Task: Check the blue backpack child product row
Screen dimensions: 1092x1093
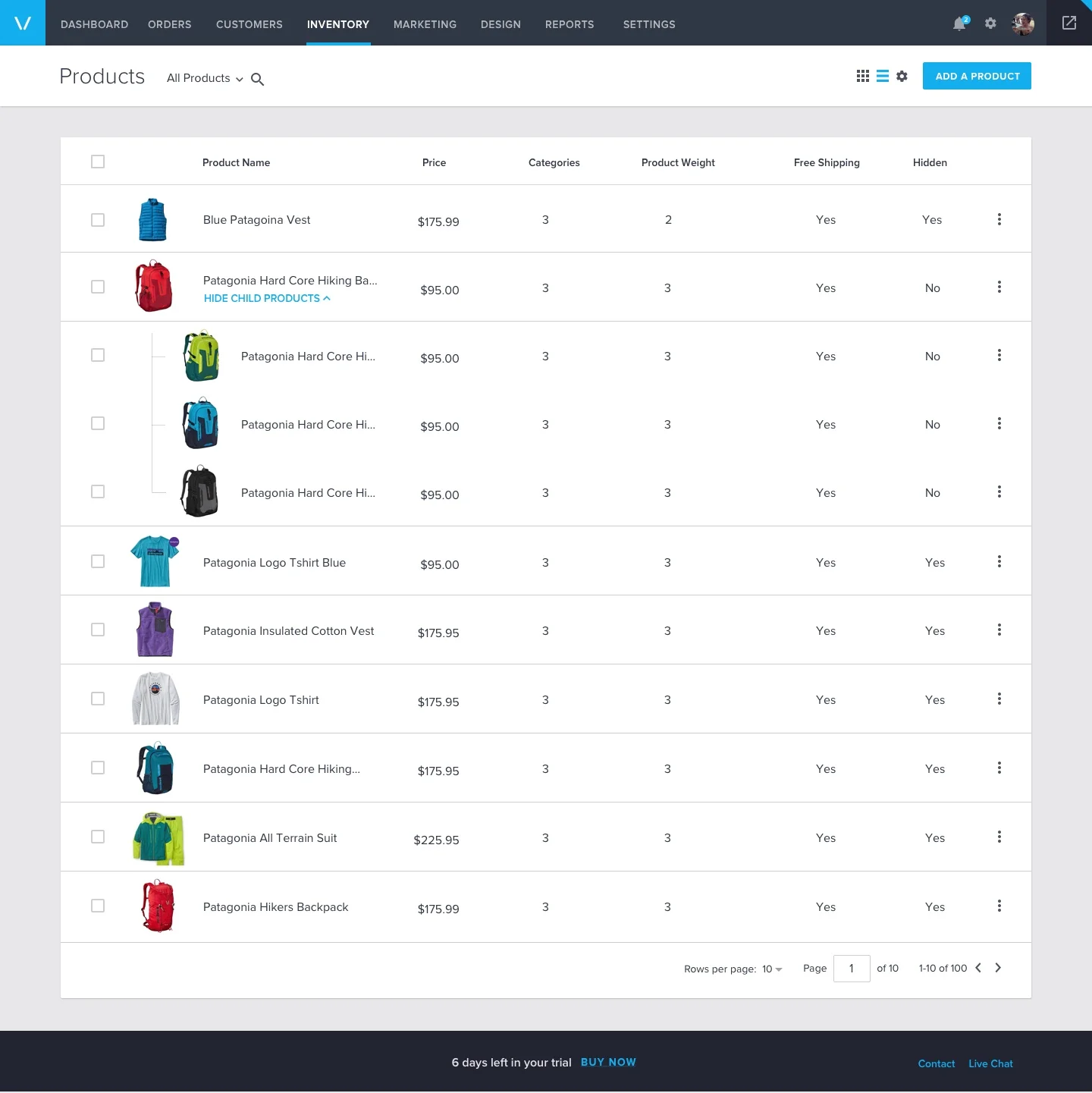Action: coord(98,423)
